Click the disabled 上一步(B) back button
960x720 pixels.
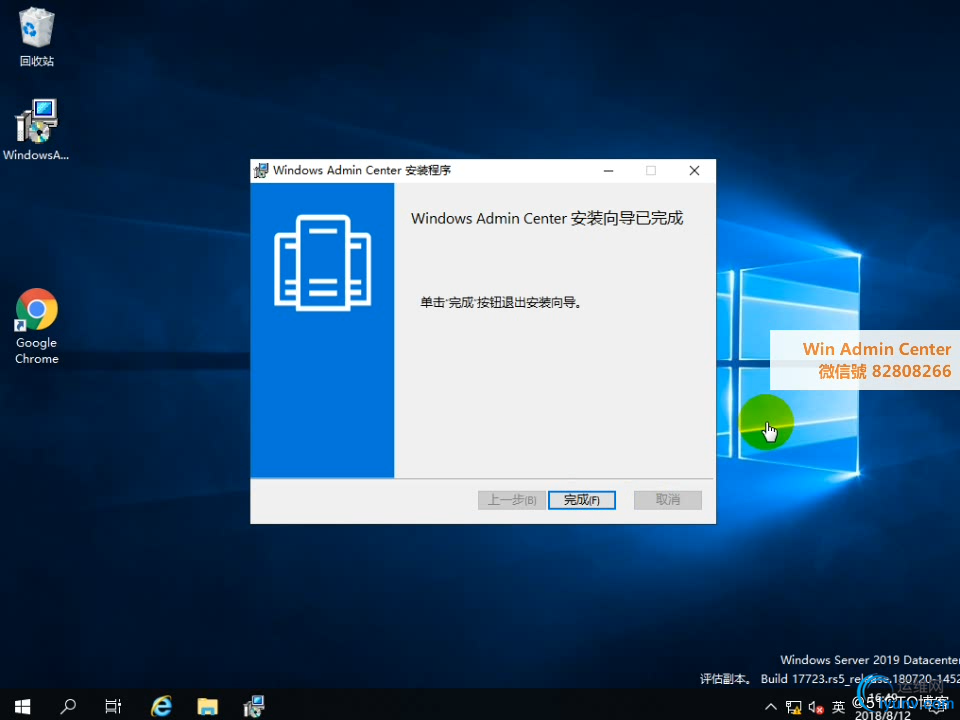(x=512, y=500)
